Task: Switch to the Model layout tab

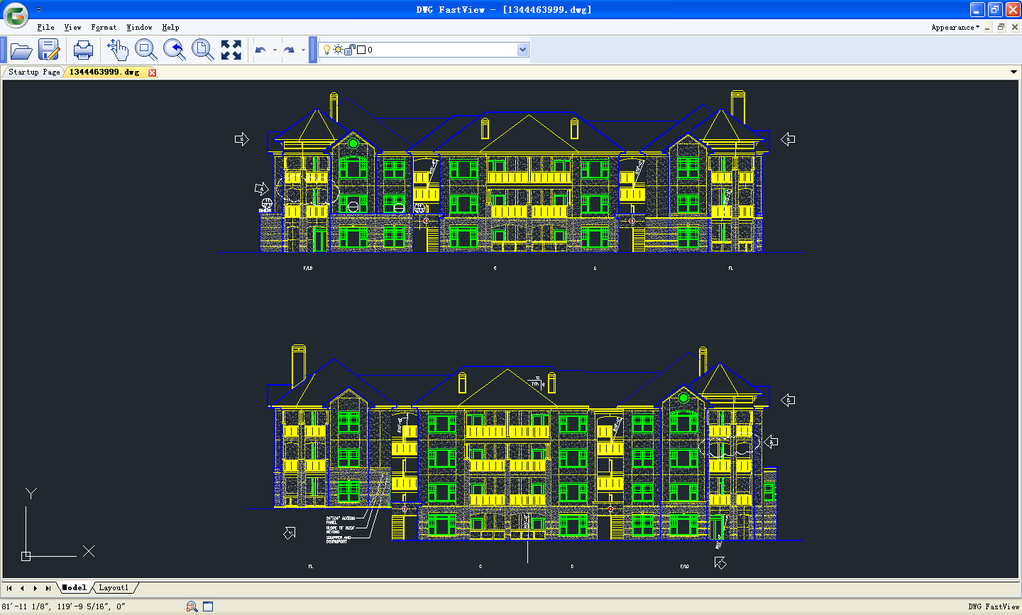Action: pyautogui.click(x=74, y=588)
